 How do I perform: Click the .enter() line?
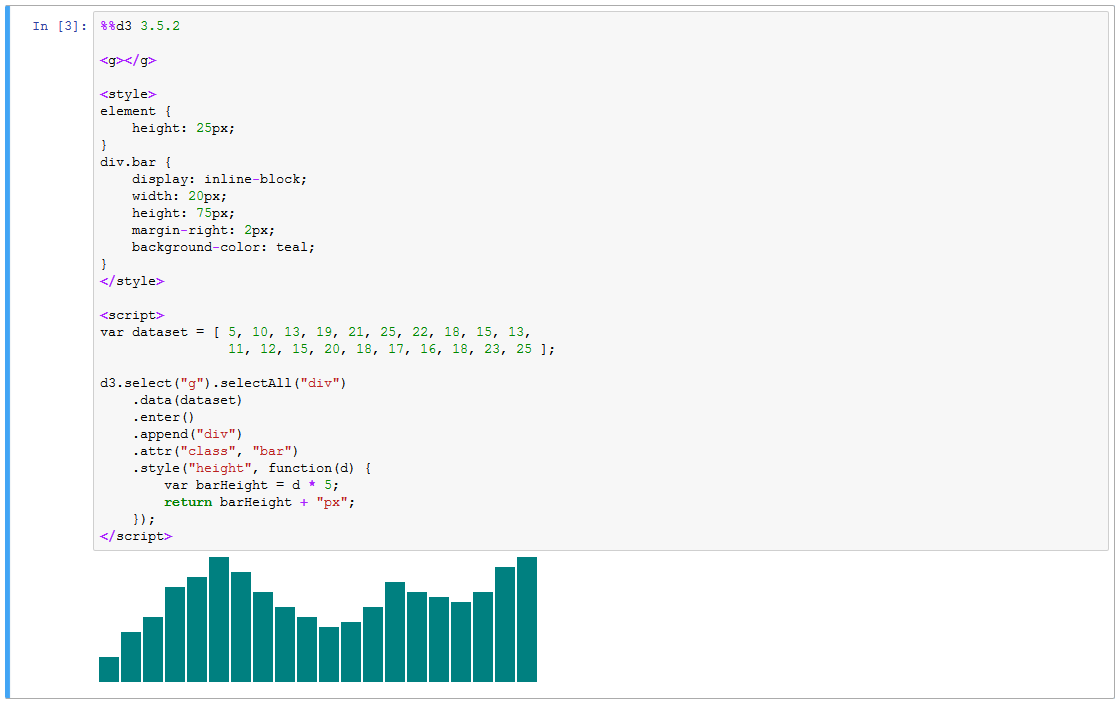[163, 418]
